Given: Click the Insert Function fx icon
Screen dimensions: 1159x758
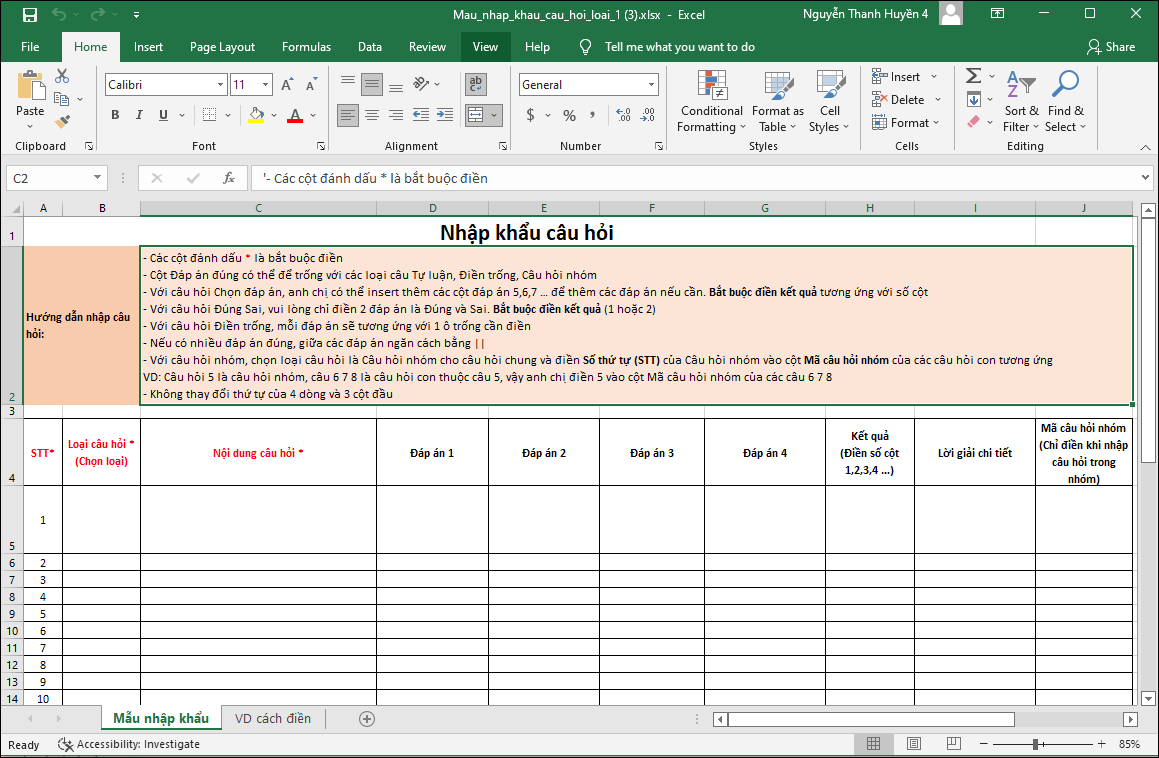Looking at the screenshot, I should point(229,178).
